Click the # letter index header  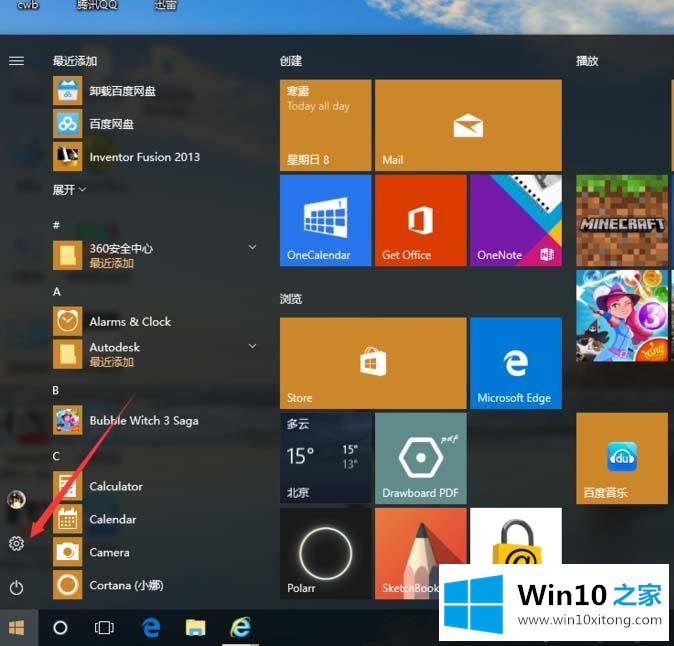56,225
